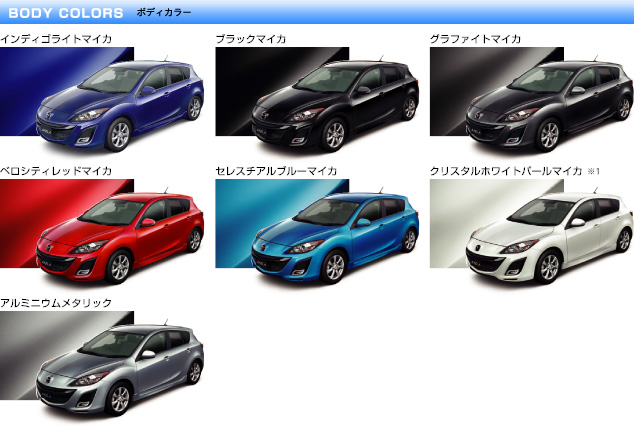634x426 pixels.
Task: Click the アルミニウムメタリック label text
Action: (56, 302)
